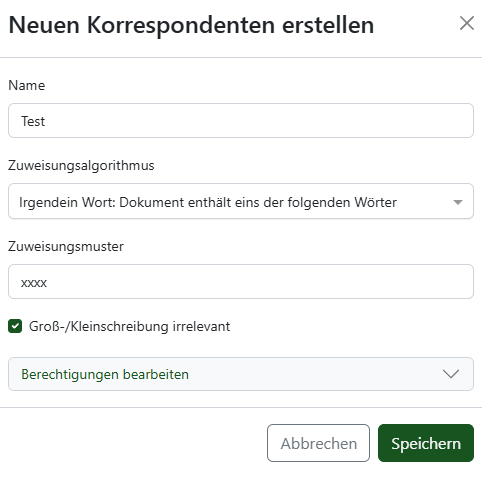
Task: Cancel via the Abbrechen button
Action: pos(318,443)
